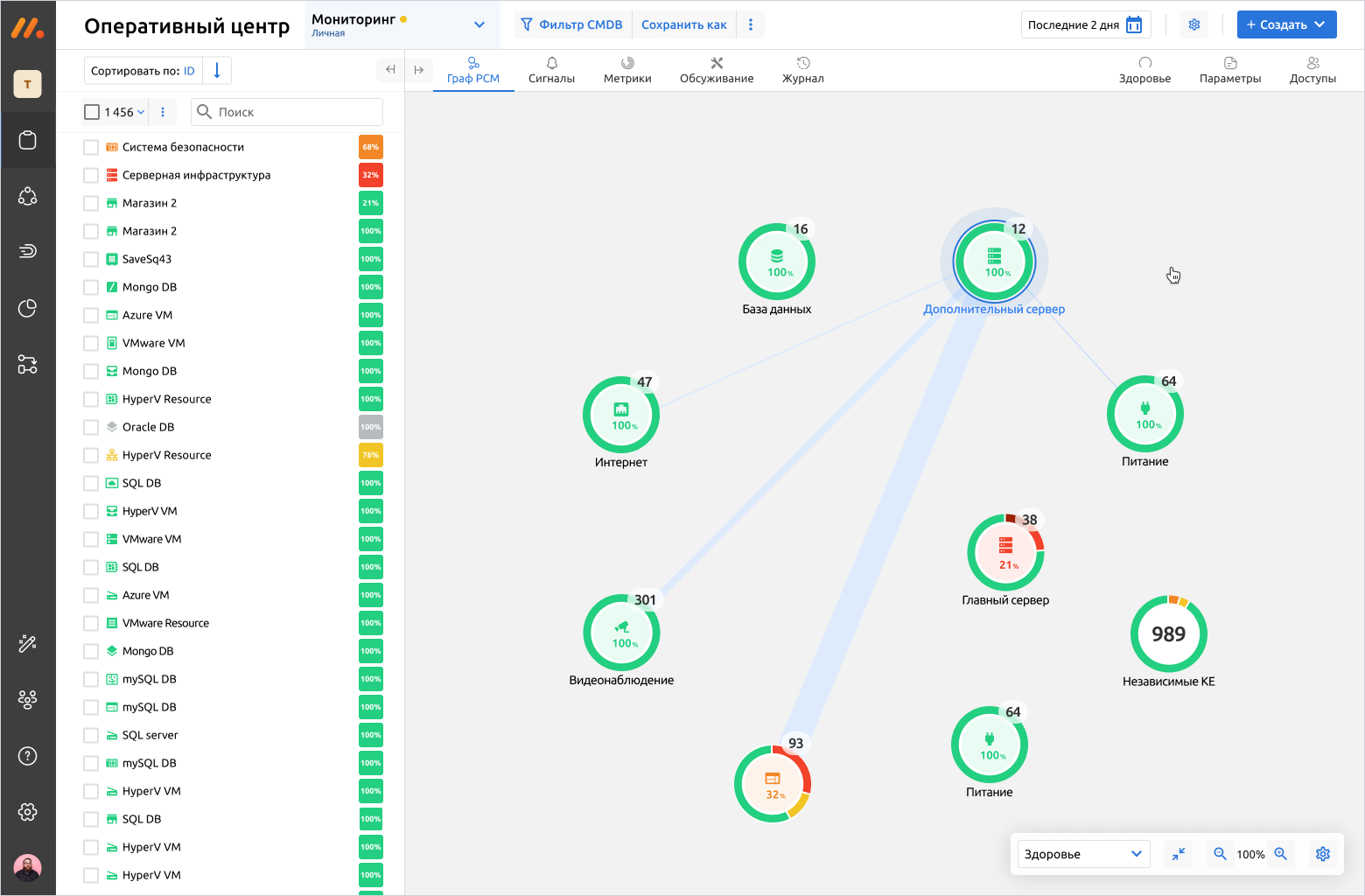1365x896 pixels.
Task: Open the Здоровье tab at top right
Action: 1144,71
